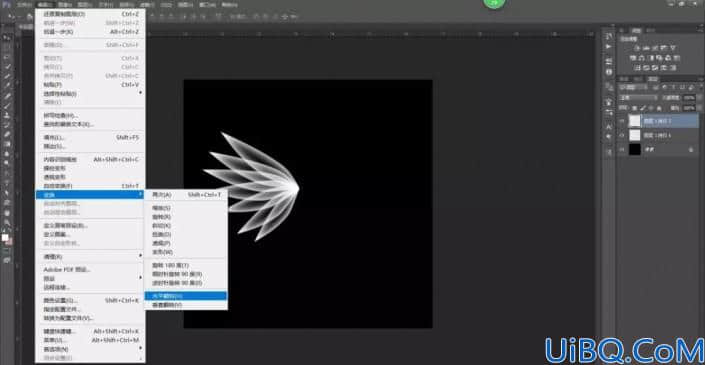Screen dimensions: 705x365
Task: Click the quick mask icon below color swatches
Action: click(x=7, y=252)
